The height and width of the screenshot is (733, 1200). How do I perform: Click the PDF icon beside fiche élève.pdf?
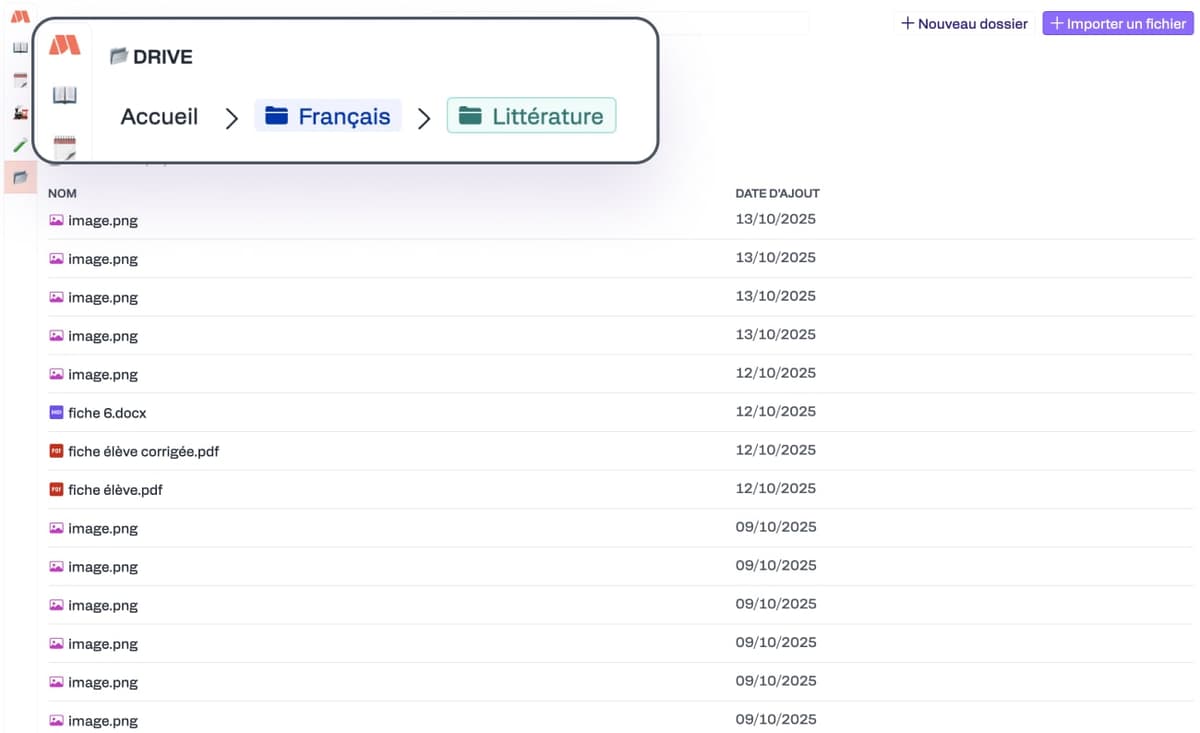tap(56, 490)
